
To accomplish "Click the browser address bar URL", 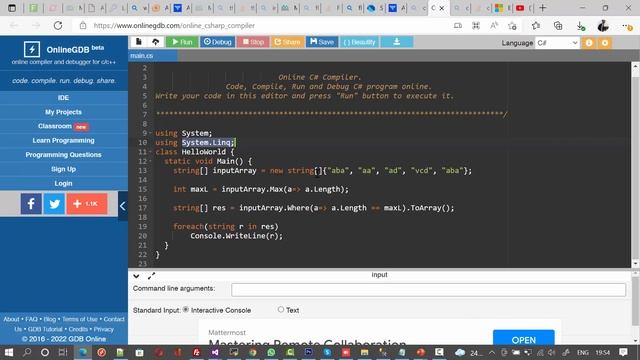I will pos(174,26).
